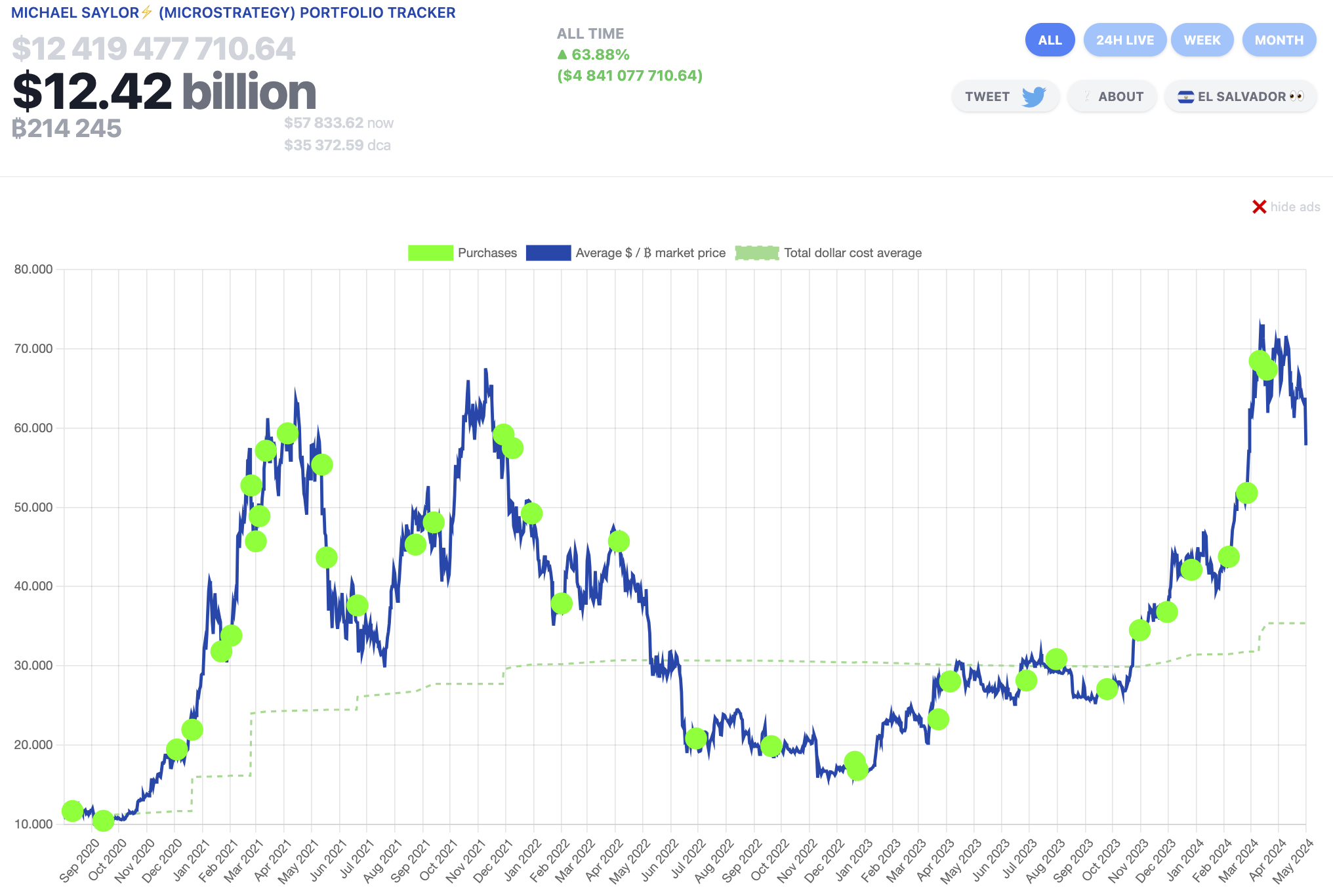Click purchase marker near 60.000 in May 2021

tap(287, 433)
